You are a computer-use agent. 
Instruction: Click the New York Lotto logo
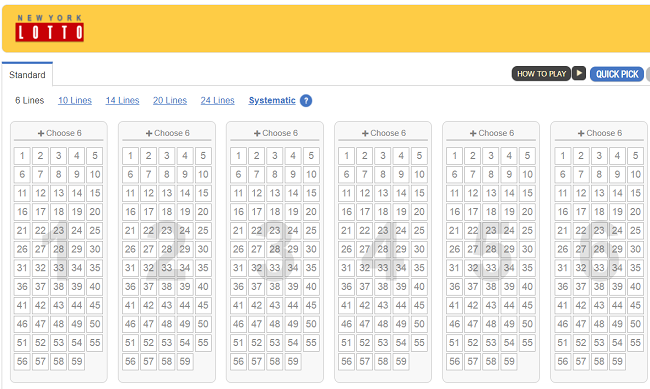[x=49, y=28]
